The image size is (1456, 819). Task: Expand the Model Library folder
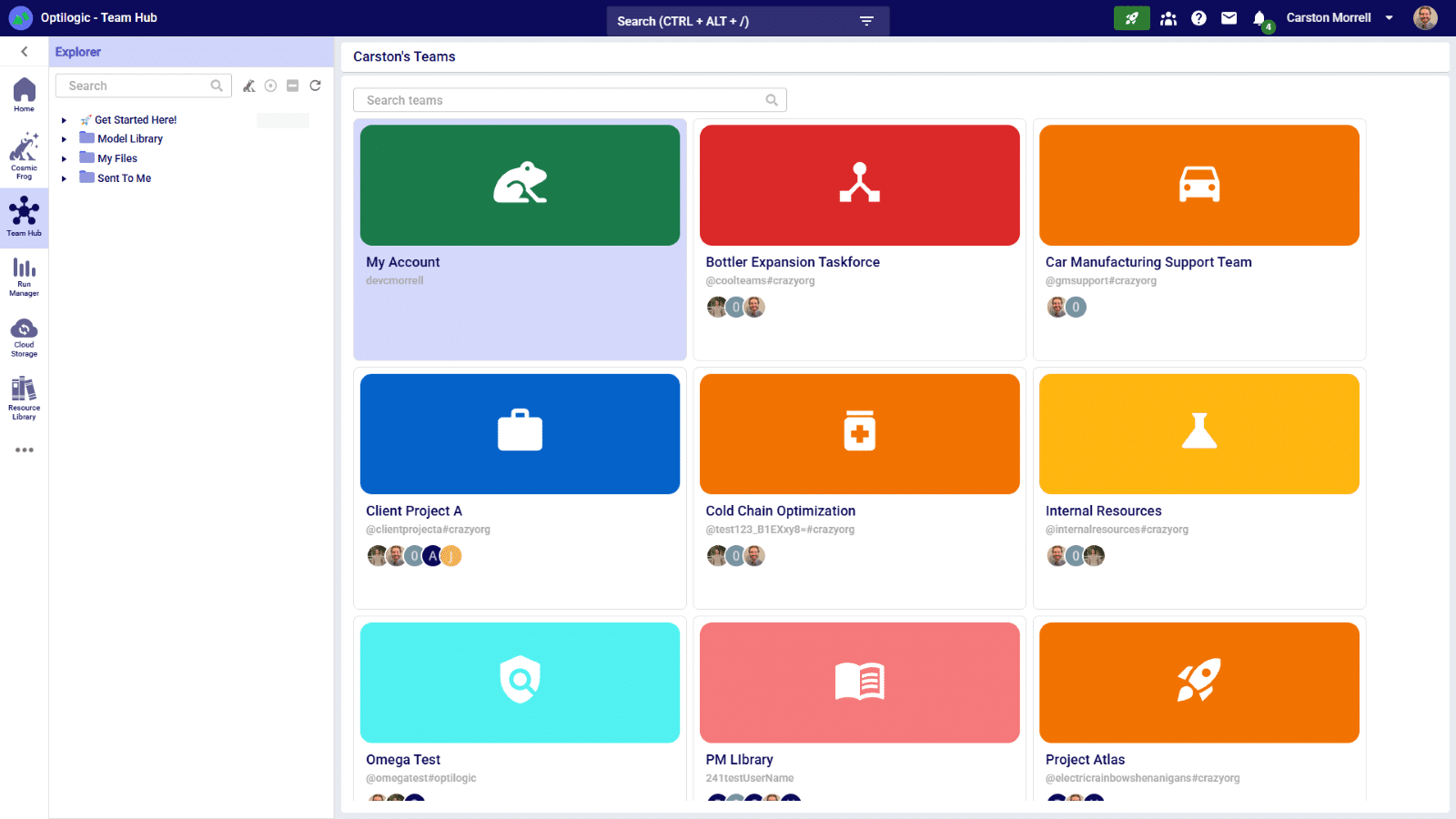click(64, 139)
